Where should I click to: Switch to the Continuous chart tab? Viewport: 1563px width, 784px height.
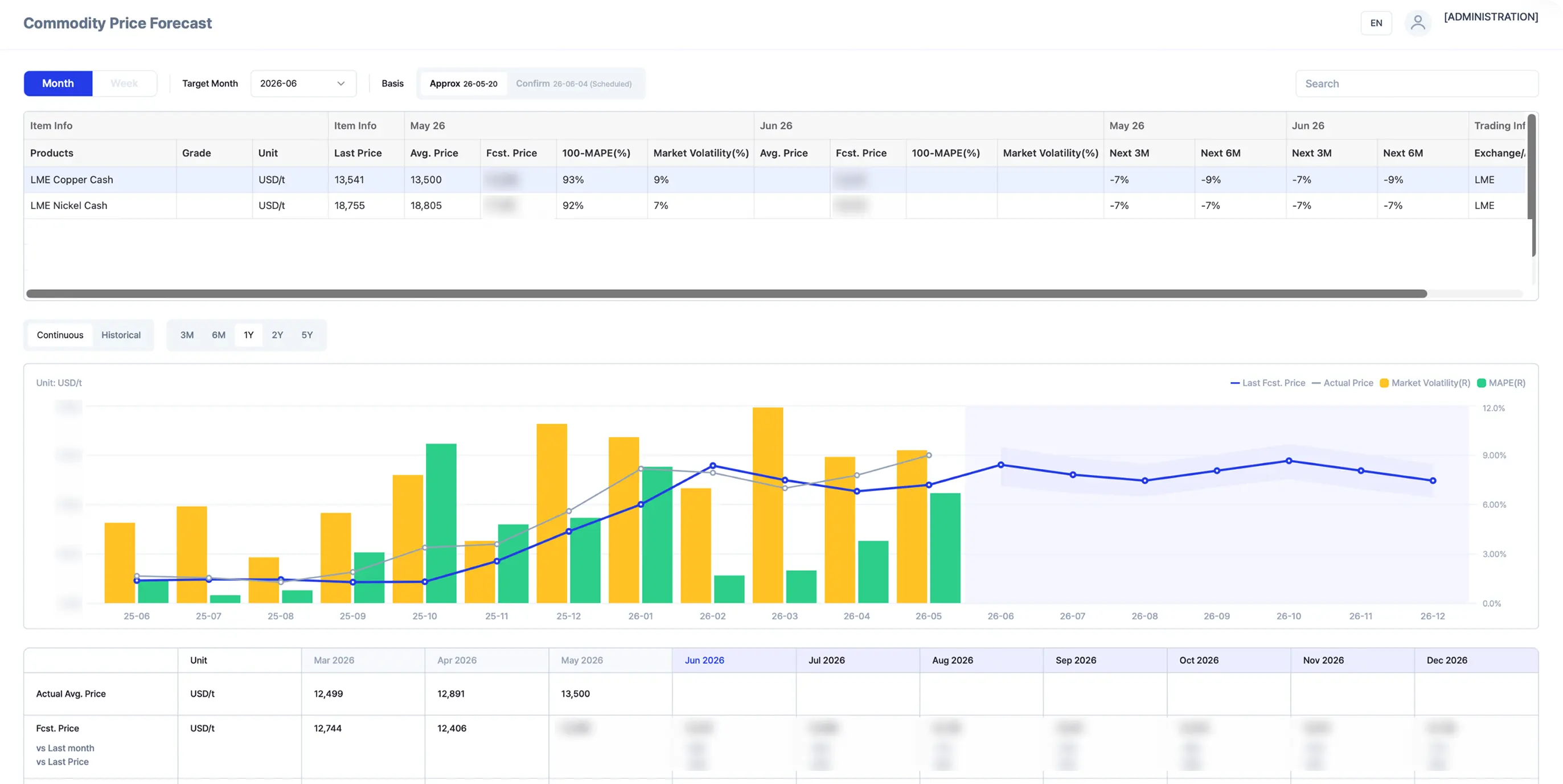[60, 335]
